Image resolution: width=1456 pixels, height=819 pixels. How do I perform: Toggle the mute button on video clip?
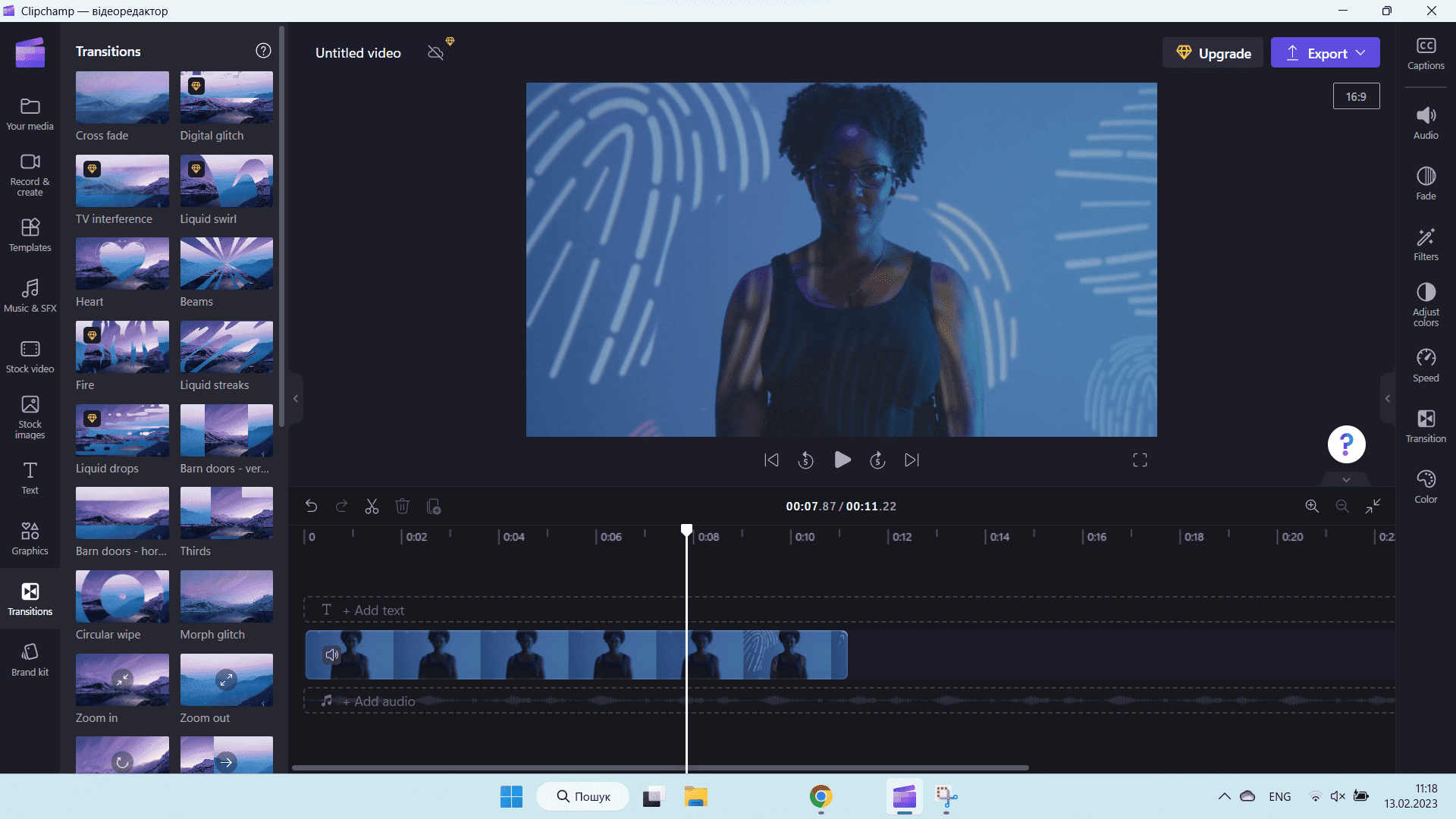click(x=331, y=655)
